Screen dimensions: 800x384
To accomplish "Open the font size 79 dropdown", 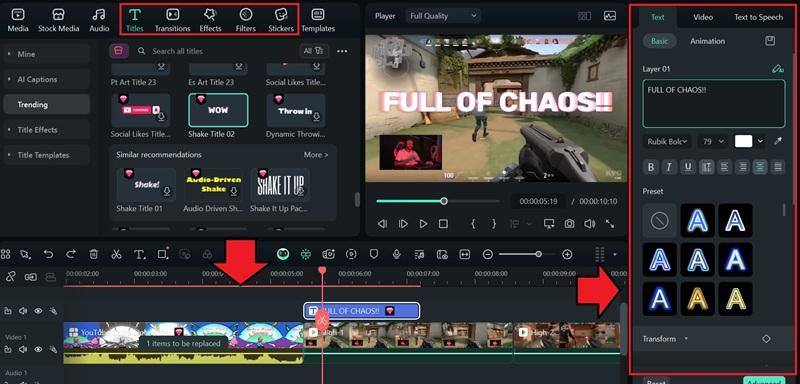I will pos(713,141).
